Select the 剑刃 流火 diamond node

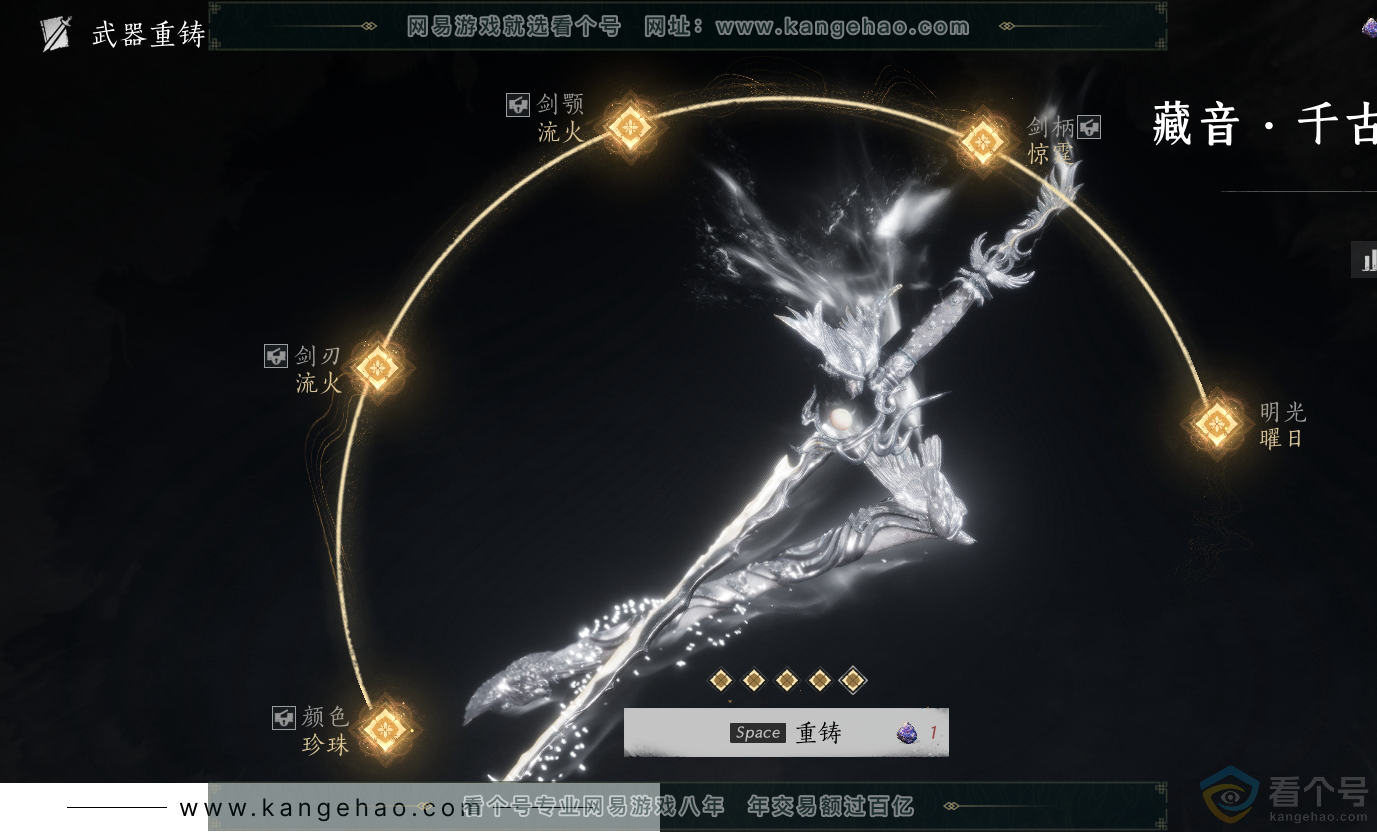point(378,368)
